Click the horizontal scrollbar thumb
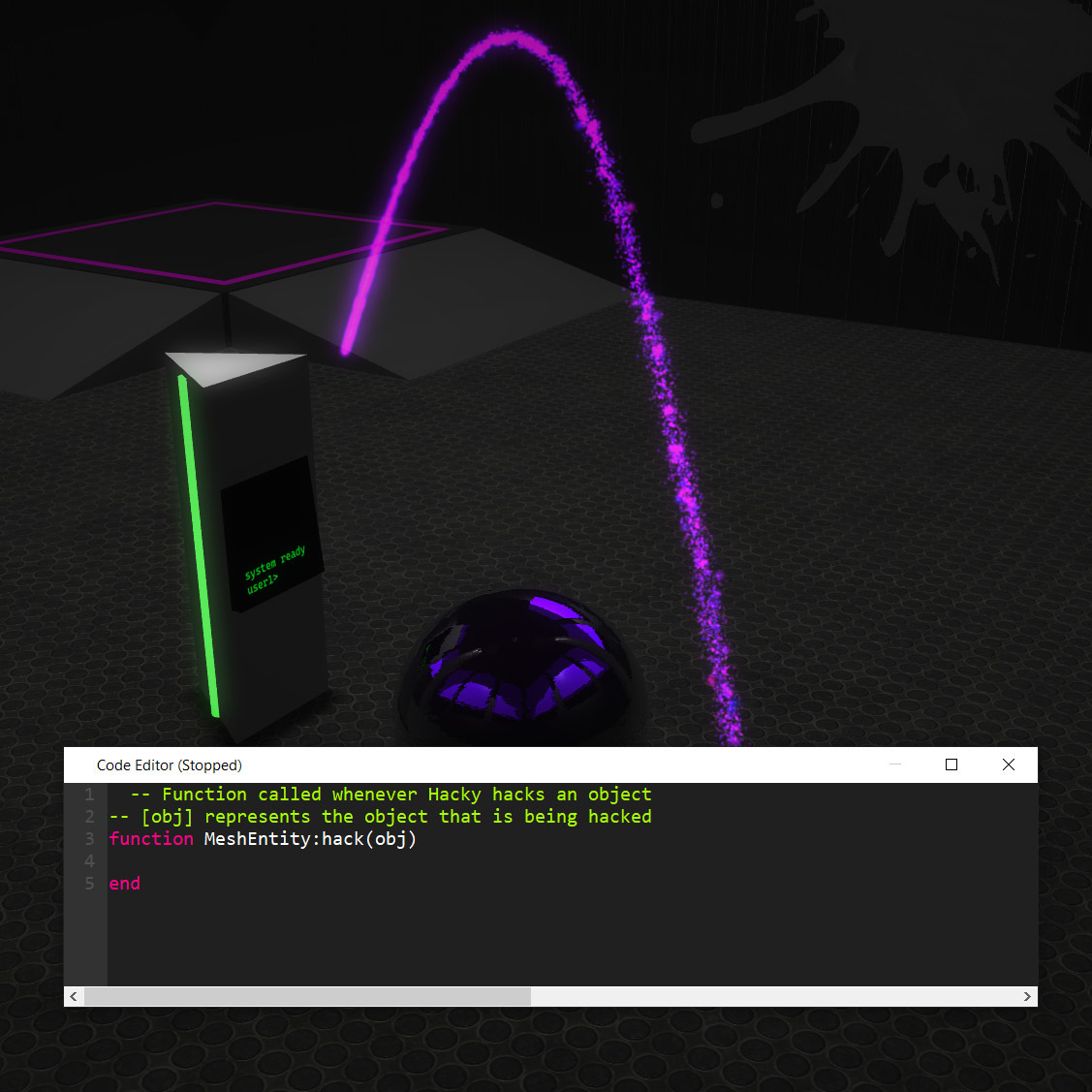Screen dimensions: 1092x1092 (x=307, y=997)
